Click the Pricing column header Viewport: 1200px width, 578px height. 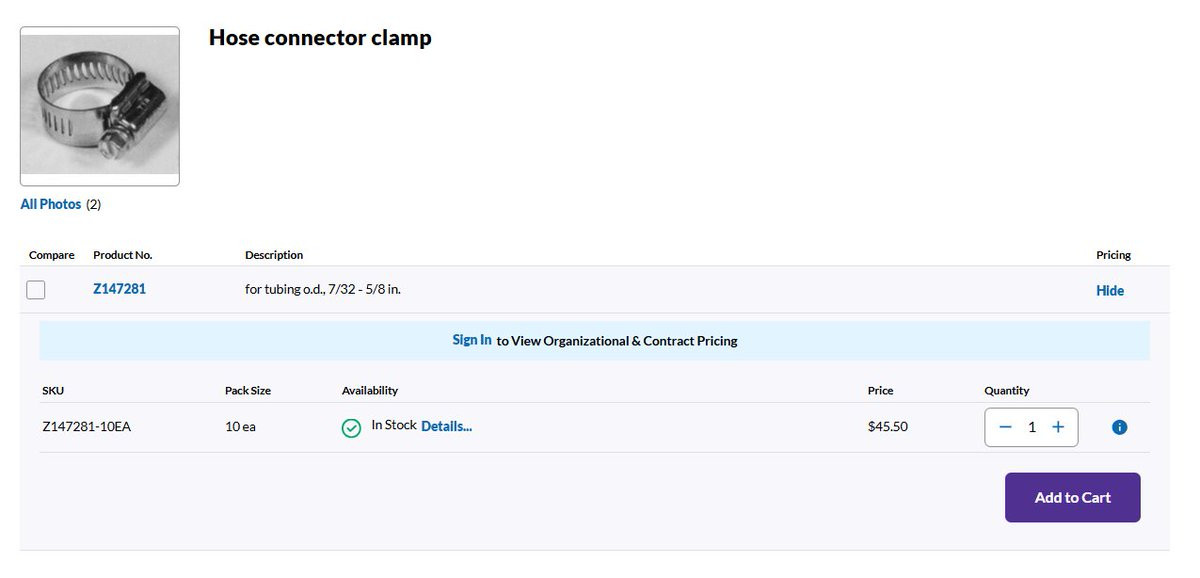pyautogui.click(x=1113, y=255)
